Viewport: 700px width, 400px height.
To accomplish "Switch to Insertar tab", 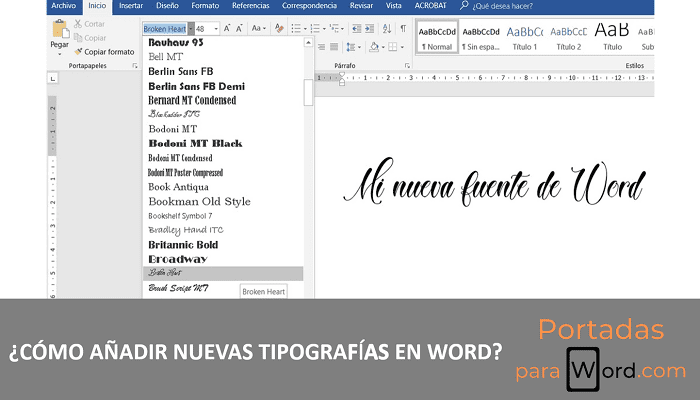I will point(131,6).
